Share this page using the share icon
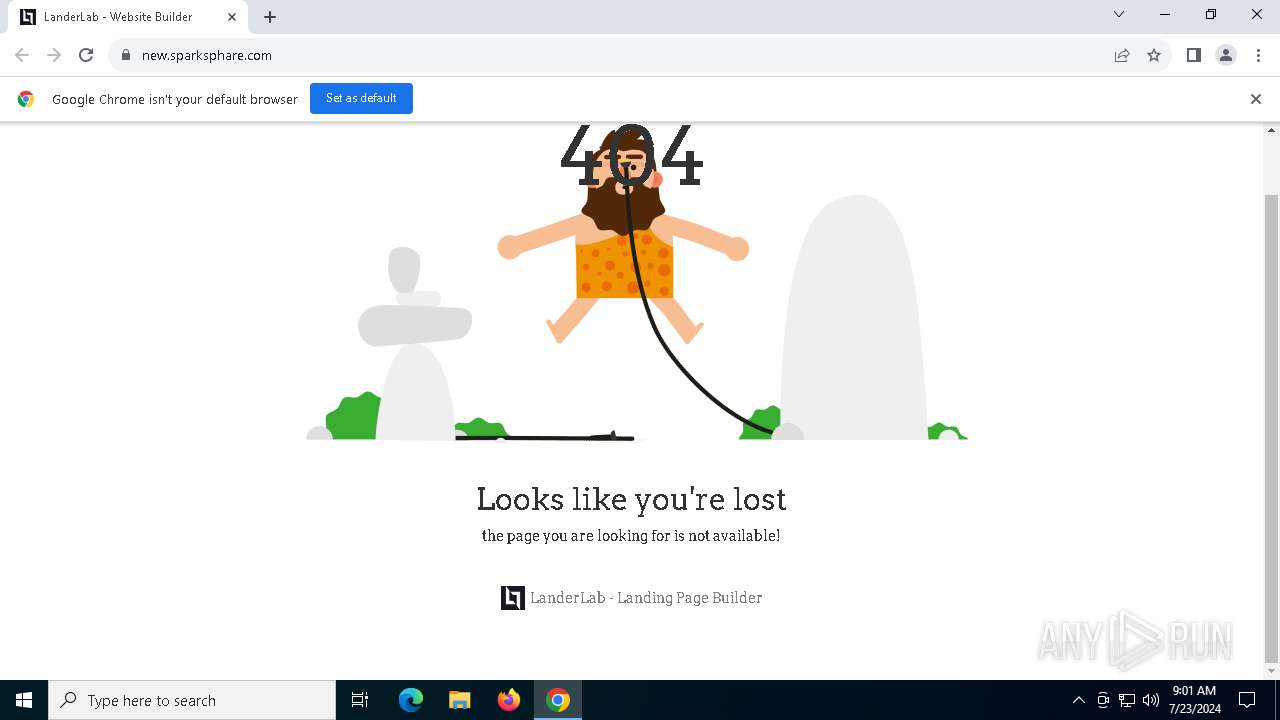 click(1122, 55)
